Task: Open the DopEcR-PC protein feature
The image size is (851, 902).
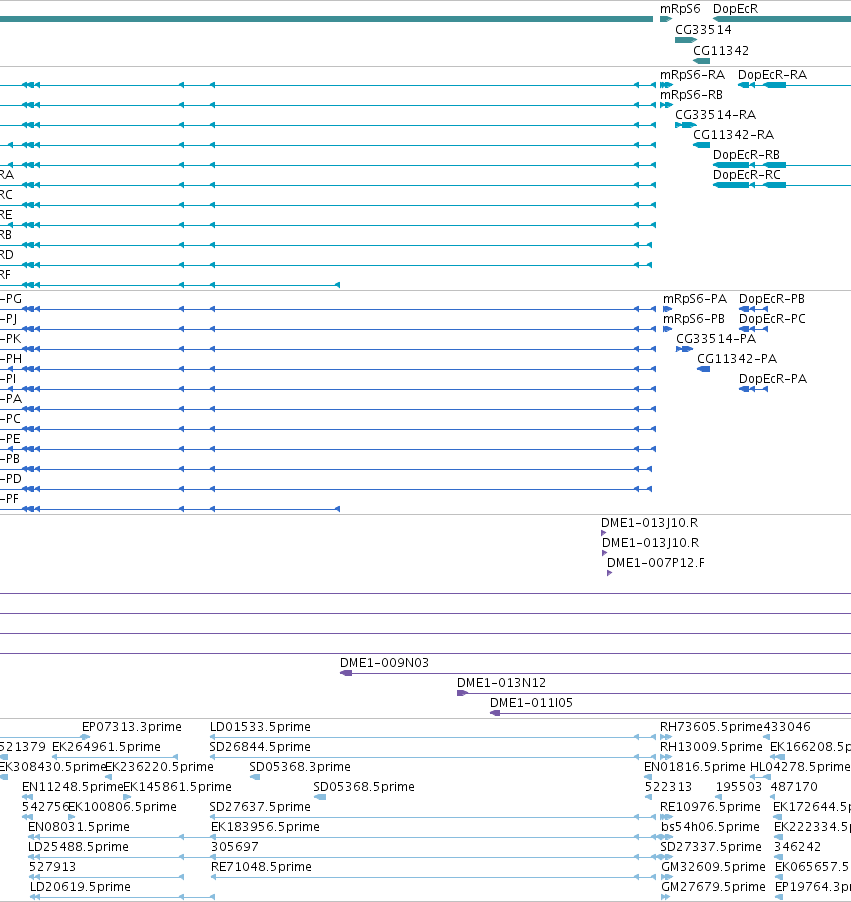Action: point(753,329)
